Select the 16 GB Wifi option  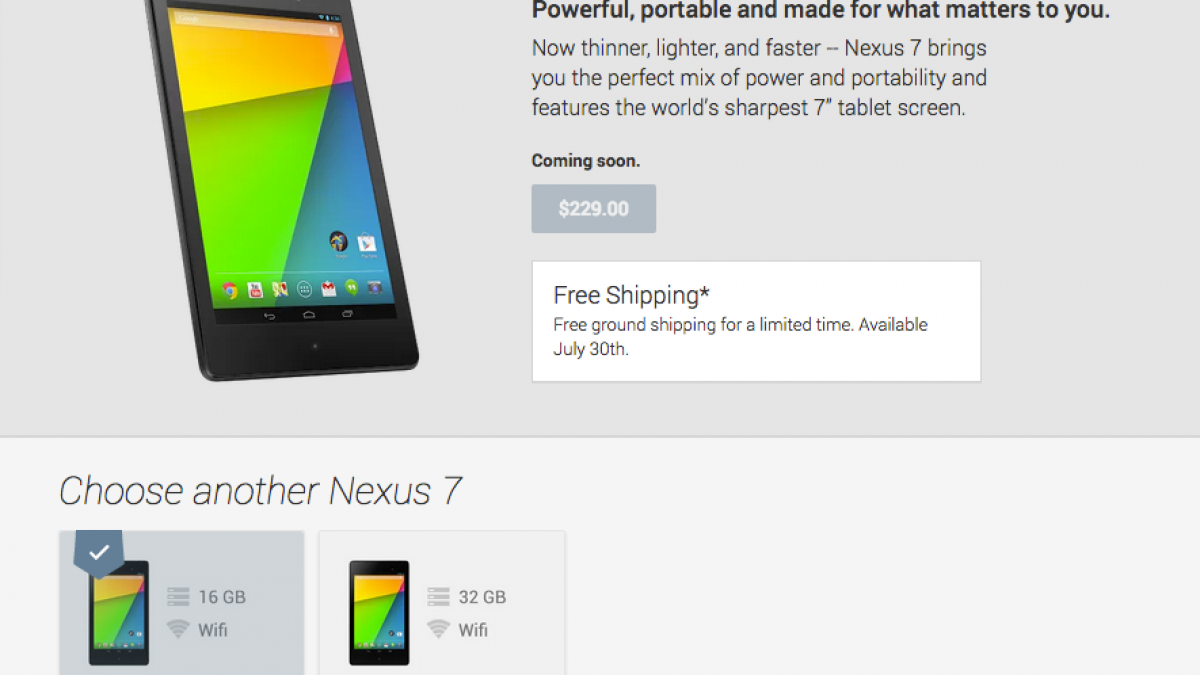pos(181,602)
